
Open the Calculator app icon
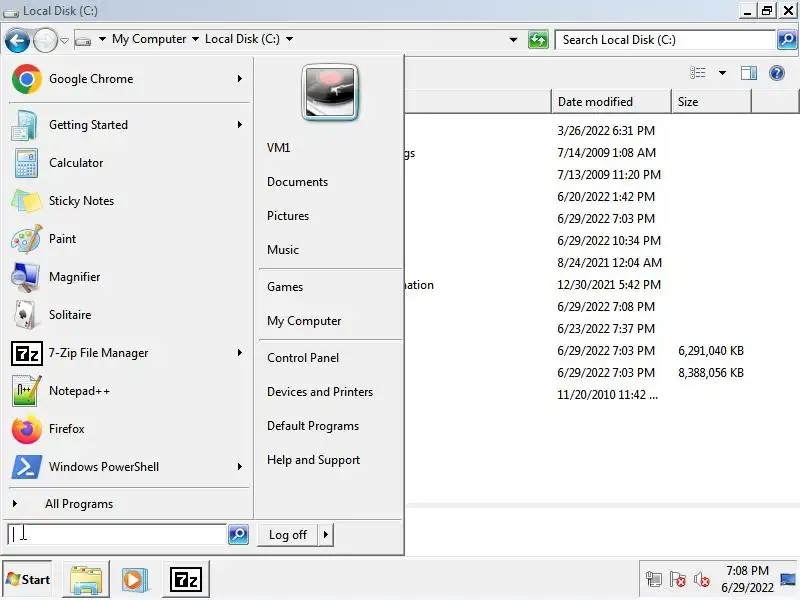coord(26,163)
